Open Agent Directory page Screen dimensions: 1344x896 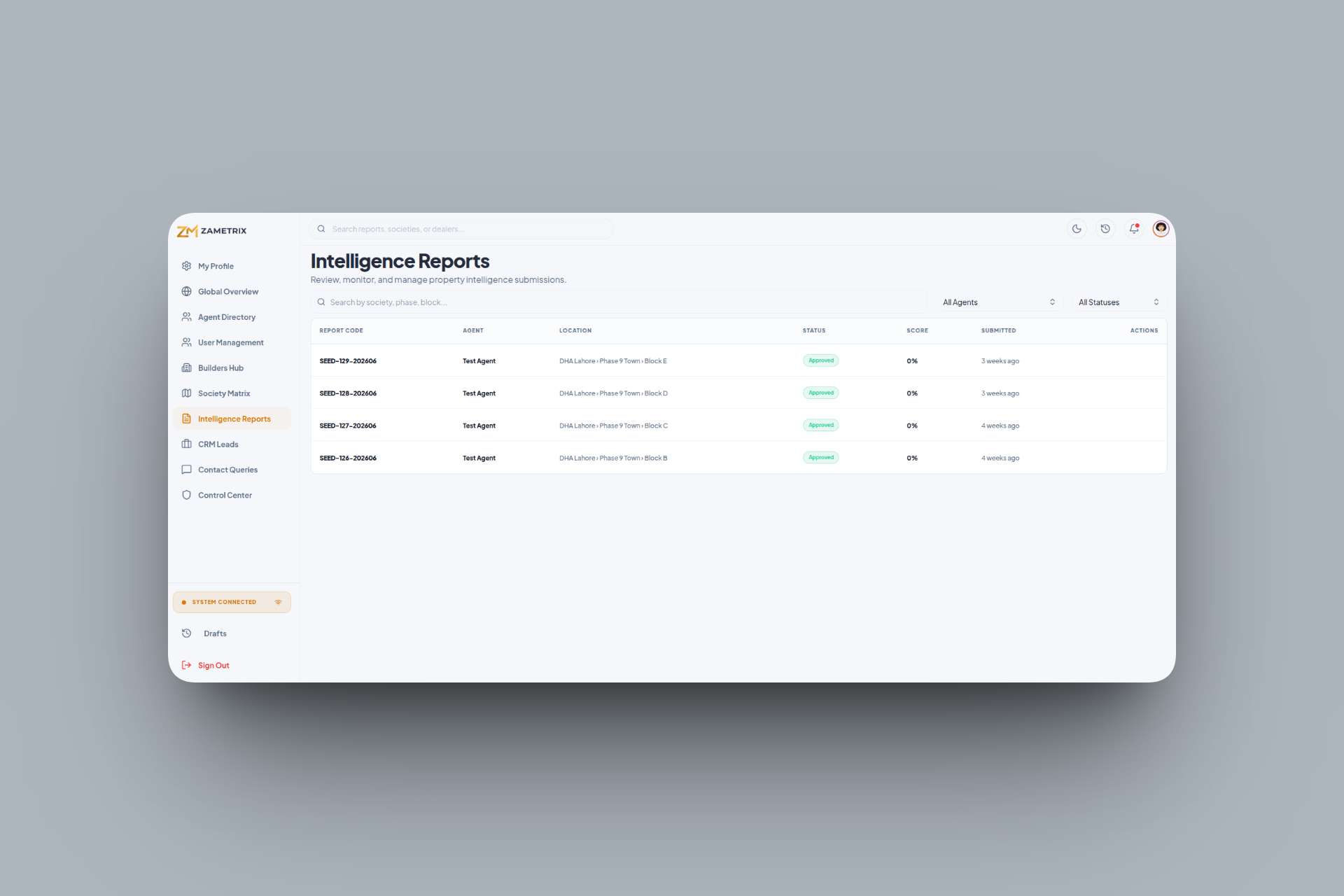232,317
